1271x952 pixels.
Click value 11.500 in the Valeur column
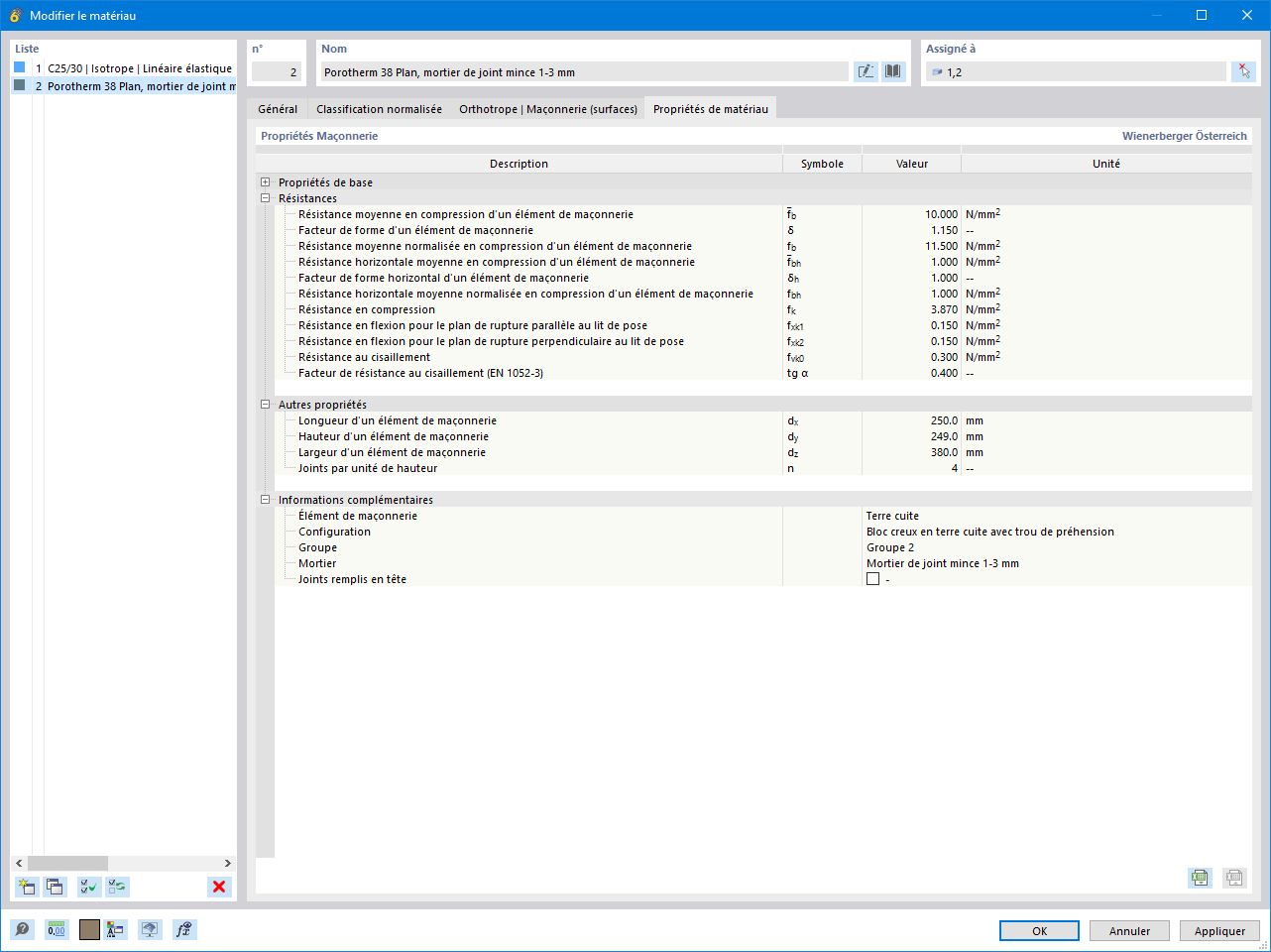[941, 246]
